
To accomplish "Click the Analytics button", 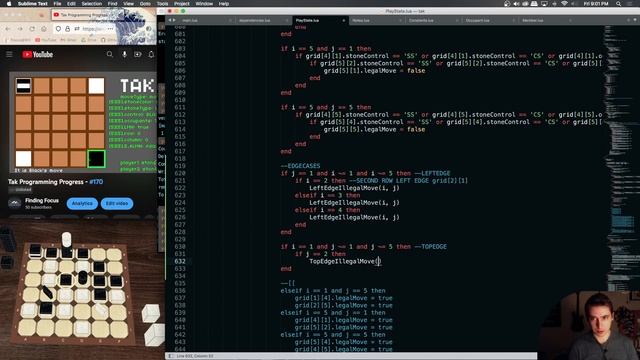I will point(82,203).
